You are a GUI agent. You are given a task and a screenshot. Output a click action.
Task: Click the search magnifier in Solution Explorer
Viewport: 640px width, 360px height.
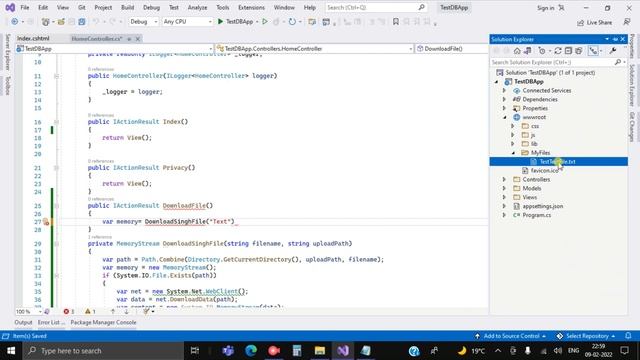[x=618, y=62]
